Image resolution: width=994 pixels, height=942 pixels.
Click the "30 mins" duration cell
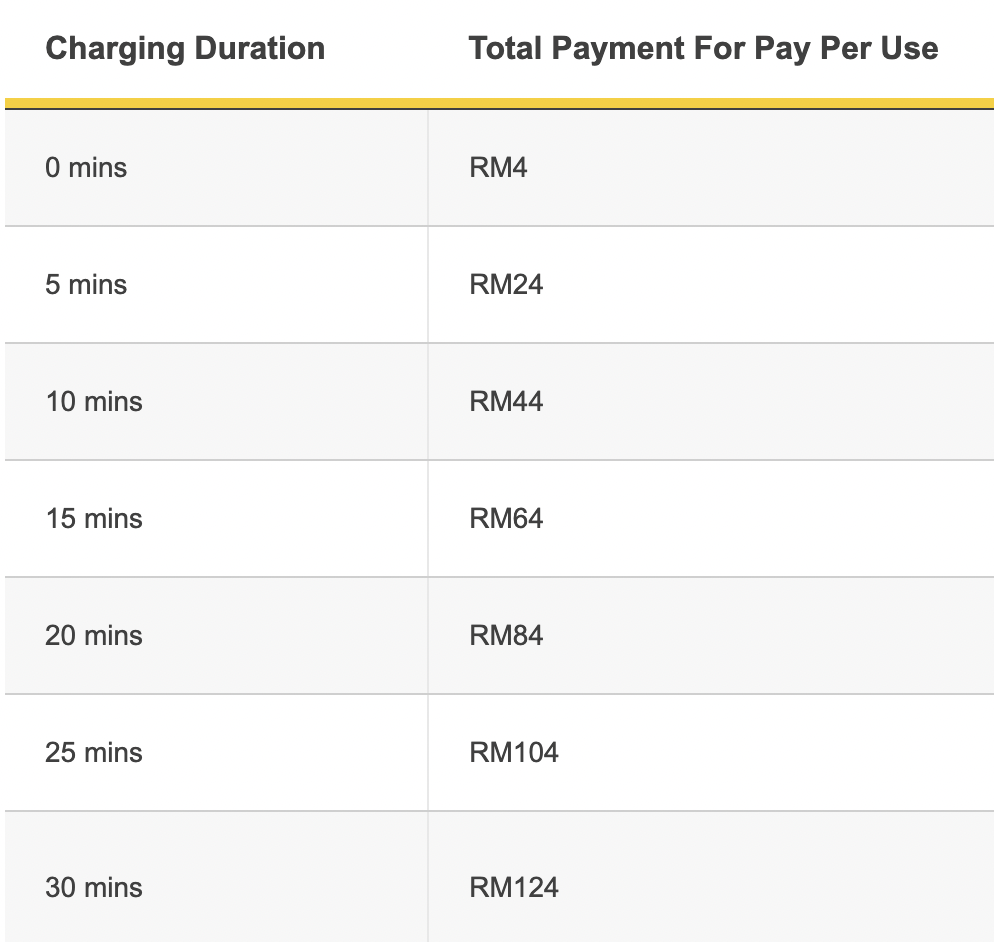point(94,888)
